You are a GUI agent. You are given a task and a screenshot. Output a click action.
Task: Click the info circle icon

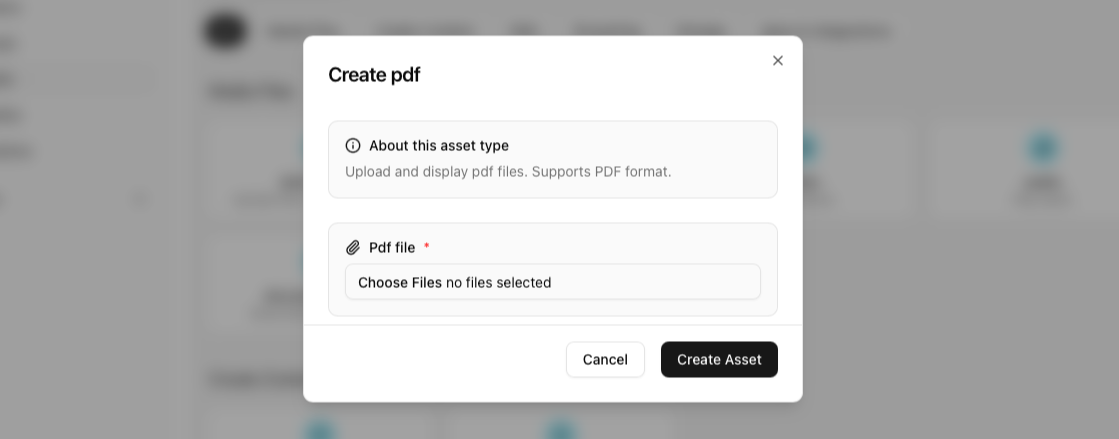pyautogui.click(x=353, y=146)
